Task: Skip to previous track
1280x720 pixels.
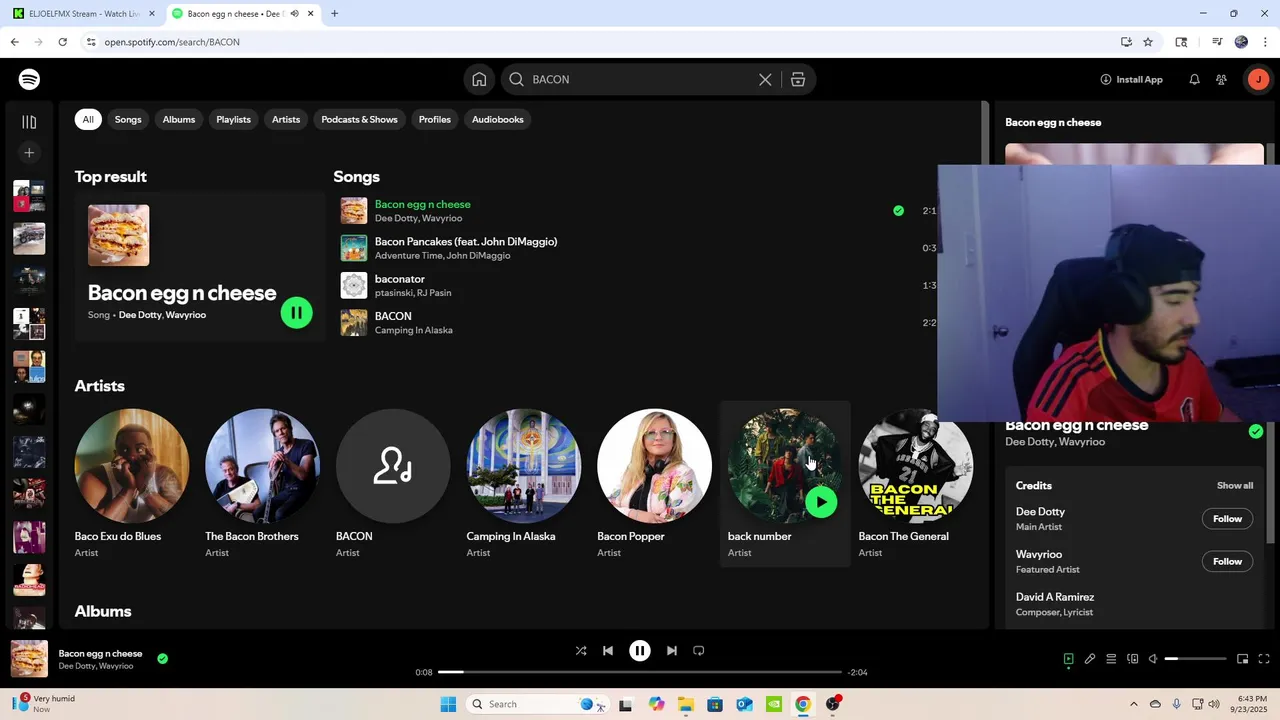Action: click(607, 650)
